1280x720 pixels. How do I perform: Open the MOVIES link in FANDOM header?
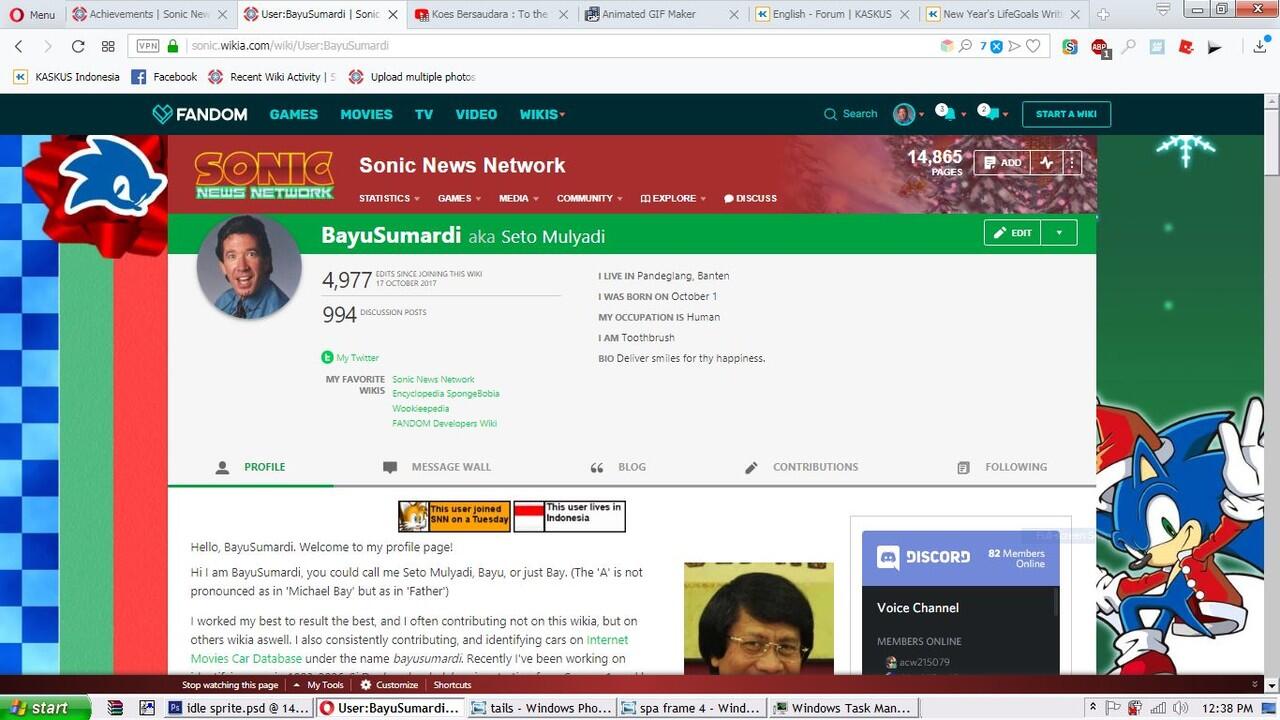366,114
